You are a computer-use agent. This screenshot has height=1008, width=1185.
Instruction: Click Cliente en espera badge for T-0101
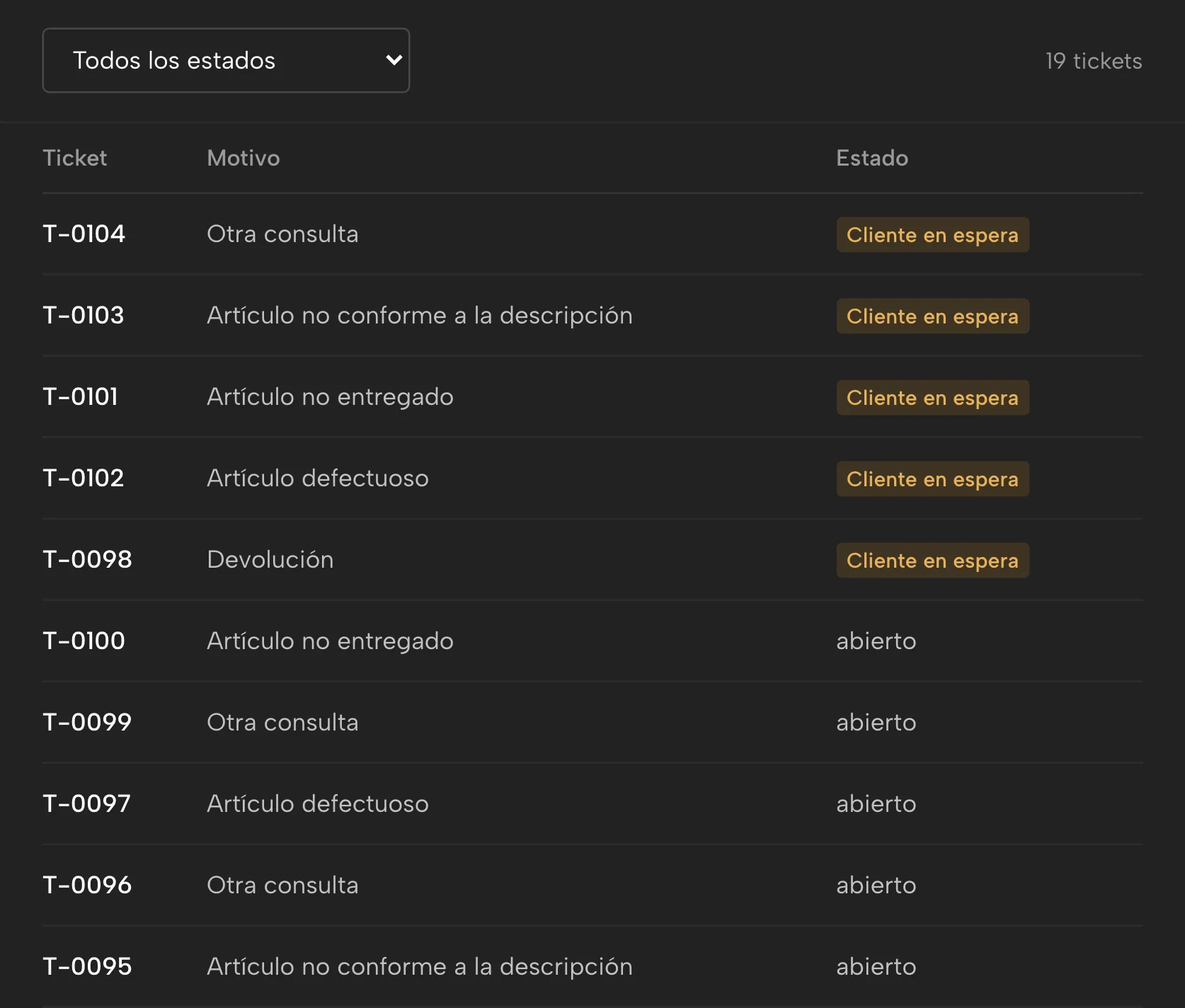coord(932,398)
